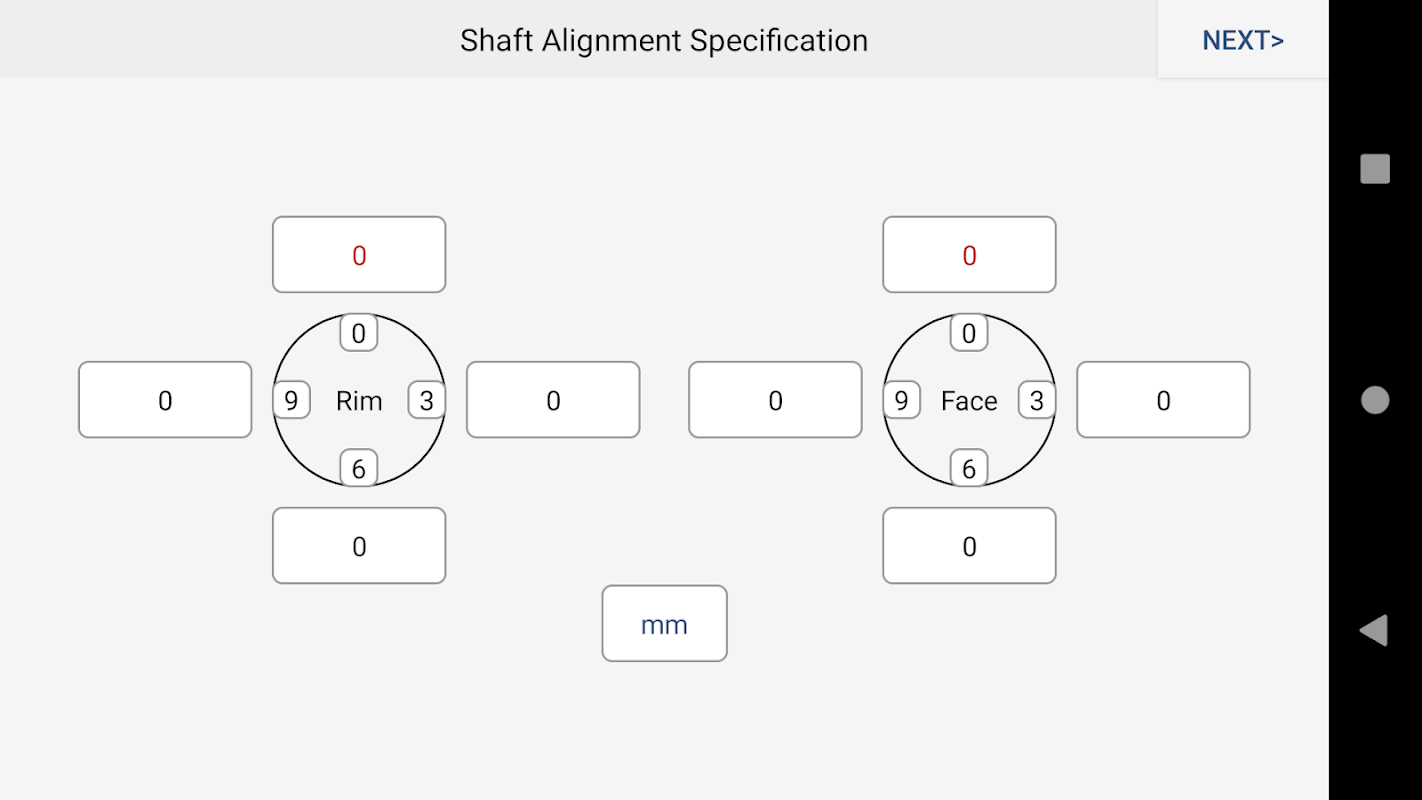Viewport: 1422px width, 800px height.
Task: Tap the red top value field above Rim
Action: point(359,255)
